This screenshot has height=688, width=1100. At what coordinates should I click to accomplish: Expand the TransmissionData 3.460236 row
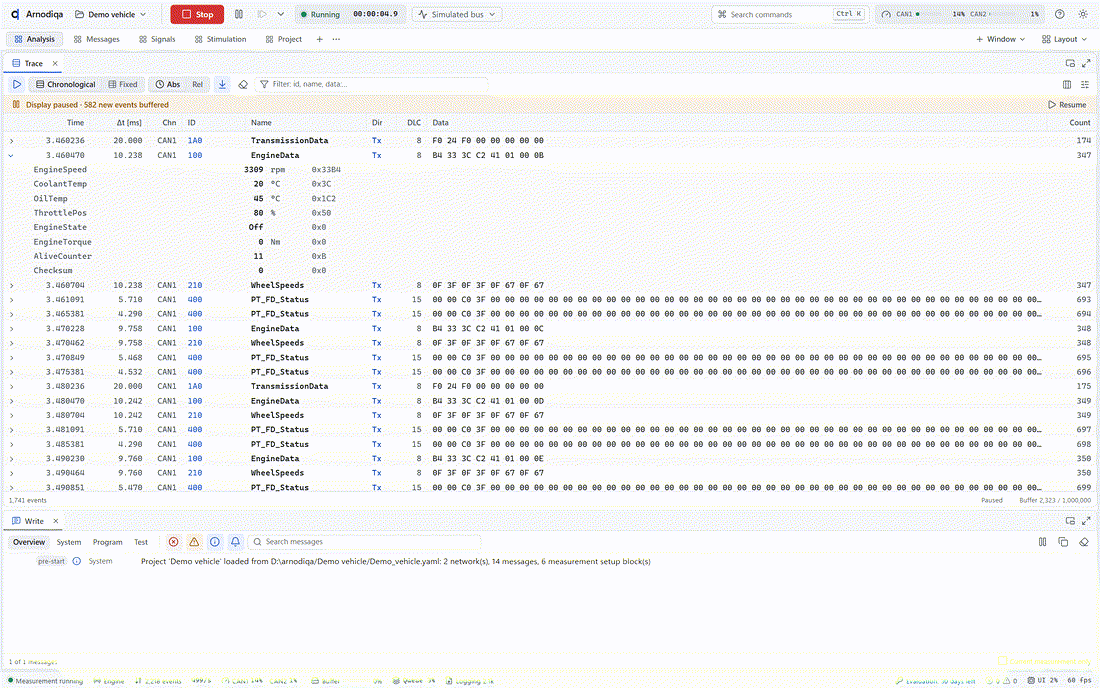(11, 141)
